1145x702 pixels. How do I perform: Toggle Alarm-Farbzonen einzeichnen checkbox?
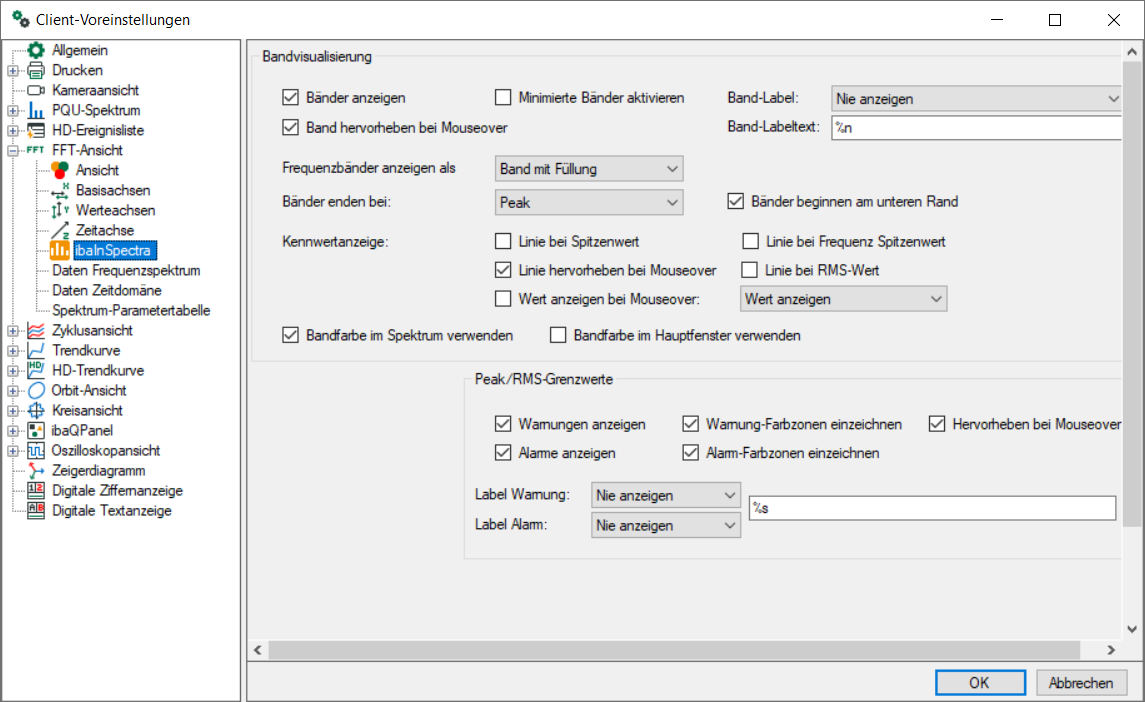click(690, 453)
